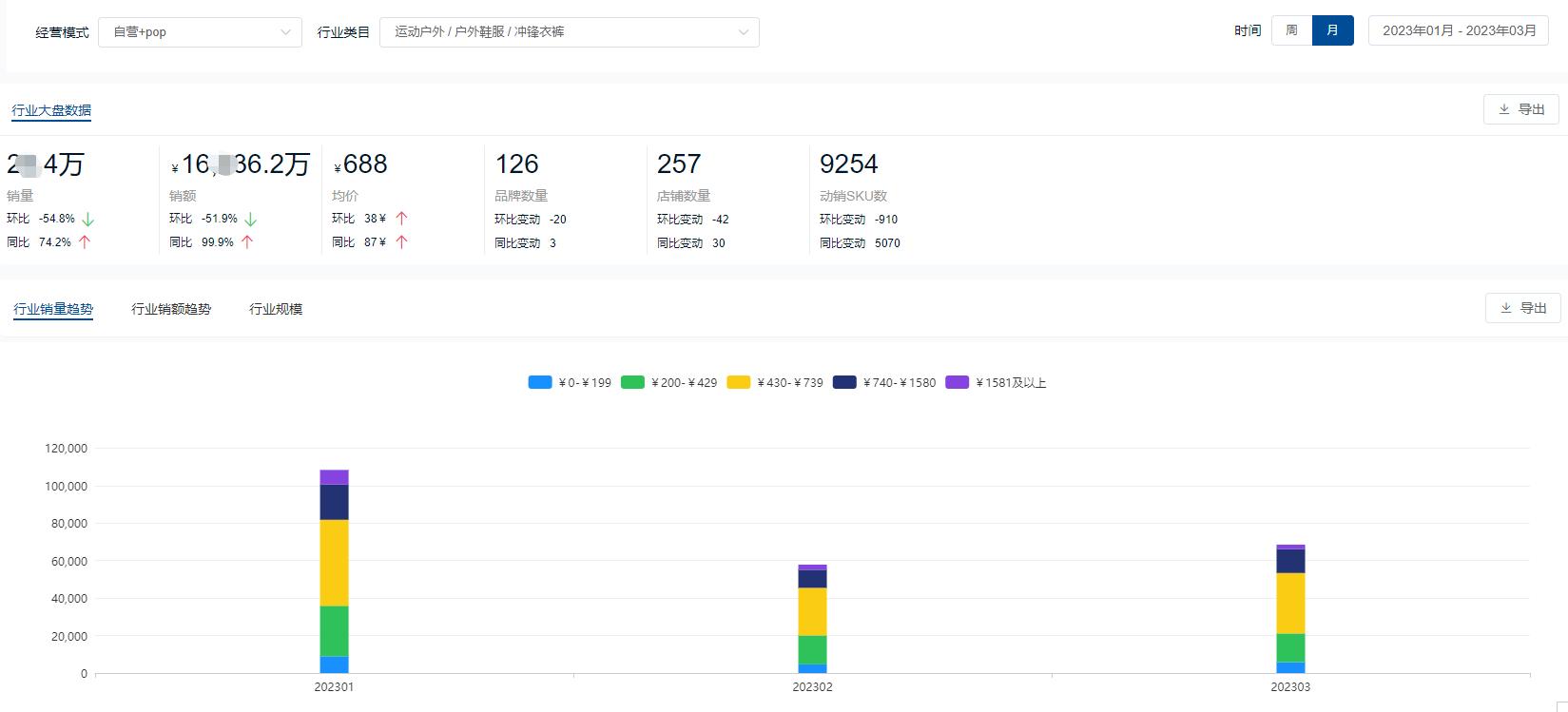Click the red up arrow beside 销额 同比 99.9%
The image size is (1568, 712).
pyautogui.click(x=247, y=242)
